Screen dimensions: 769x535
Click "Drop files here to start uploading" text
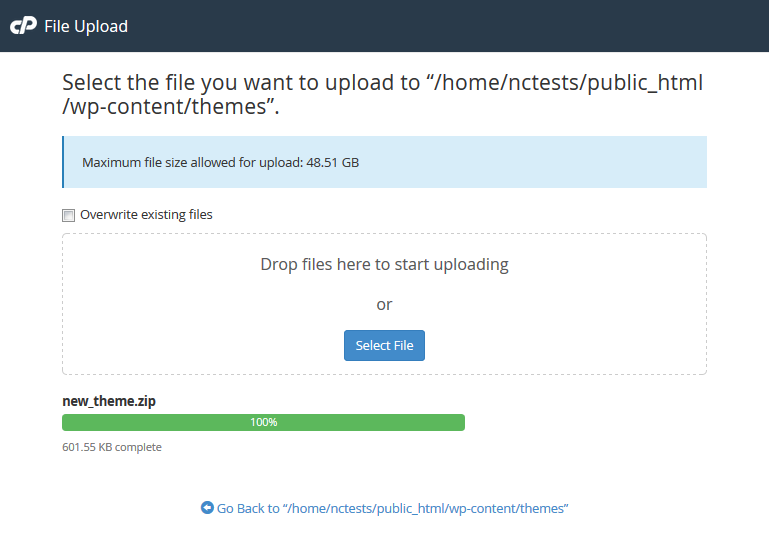point(384,265)
